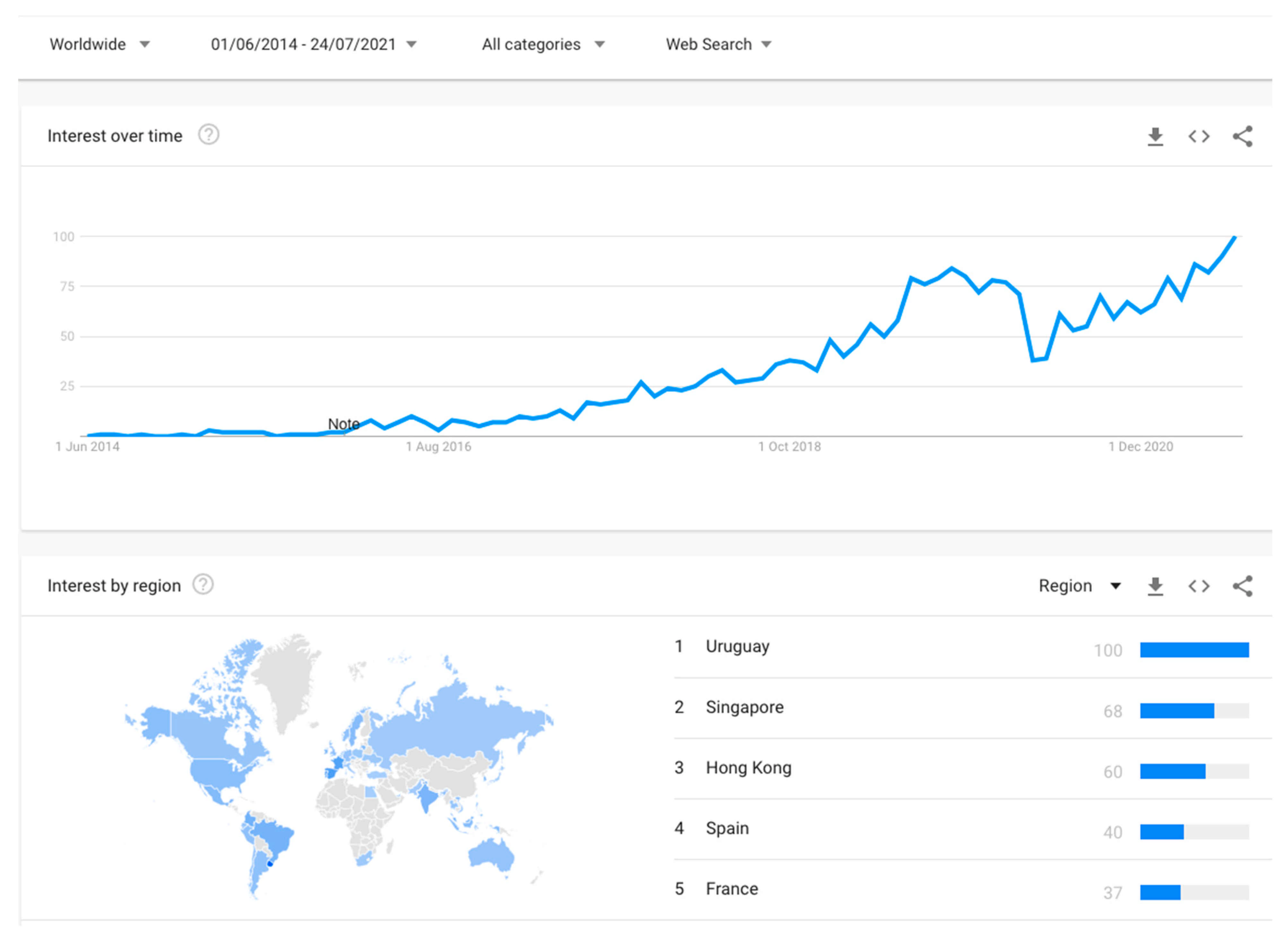Viewport: 1288px width, 937px height.
Task: Share the Interest over time chart
Action: click(x=1242, y=136)
